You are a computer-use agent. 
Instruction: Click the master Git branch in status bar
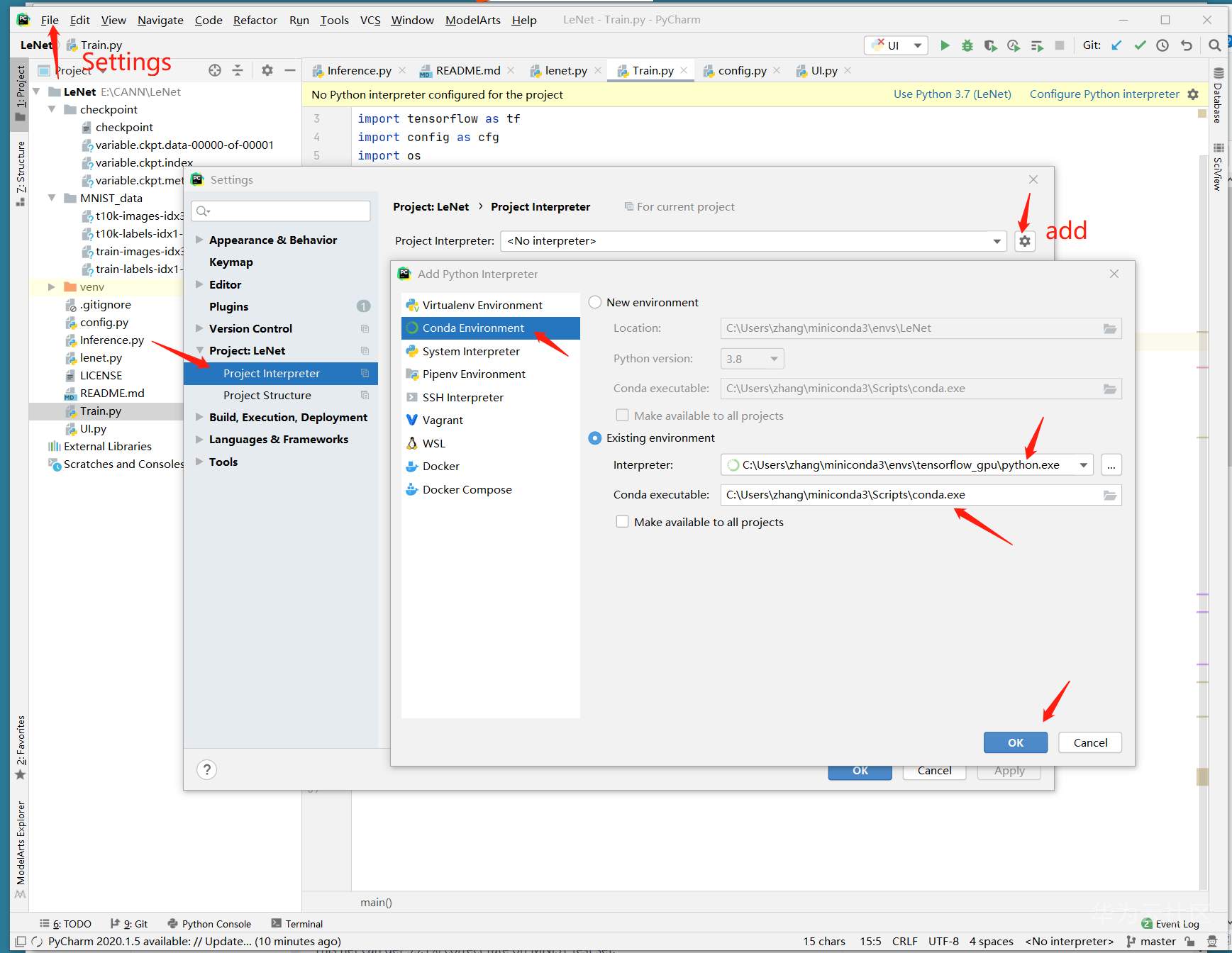[x=1151, y=942]
